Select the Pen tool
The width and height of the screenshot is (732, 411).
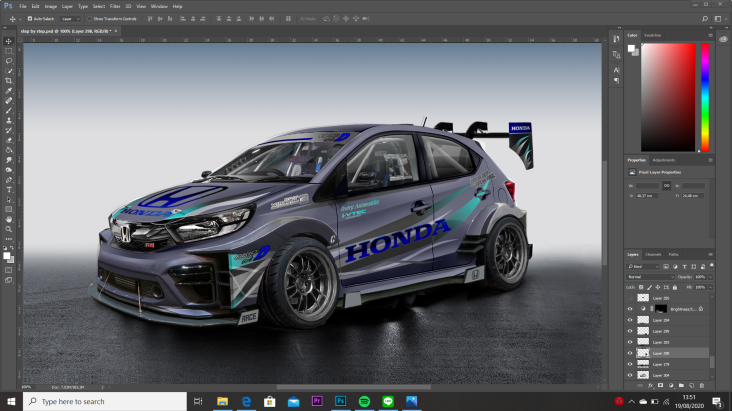point(8,180)
